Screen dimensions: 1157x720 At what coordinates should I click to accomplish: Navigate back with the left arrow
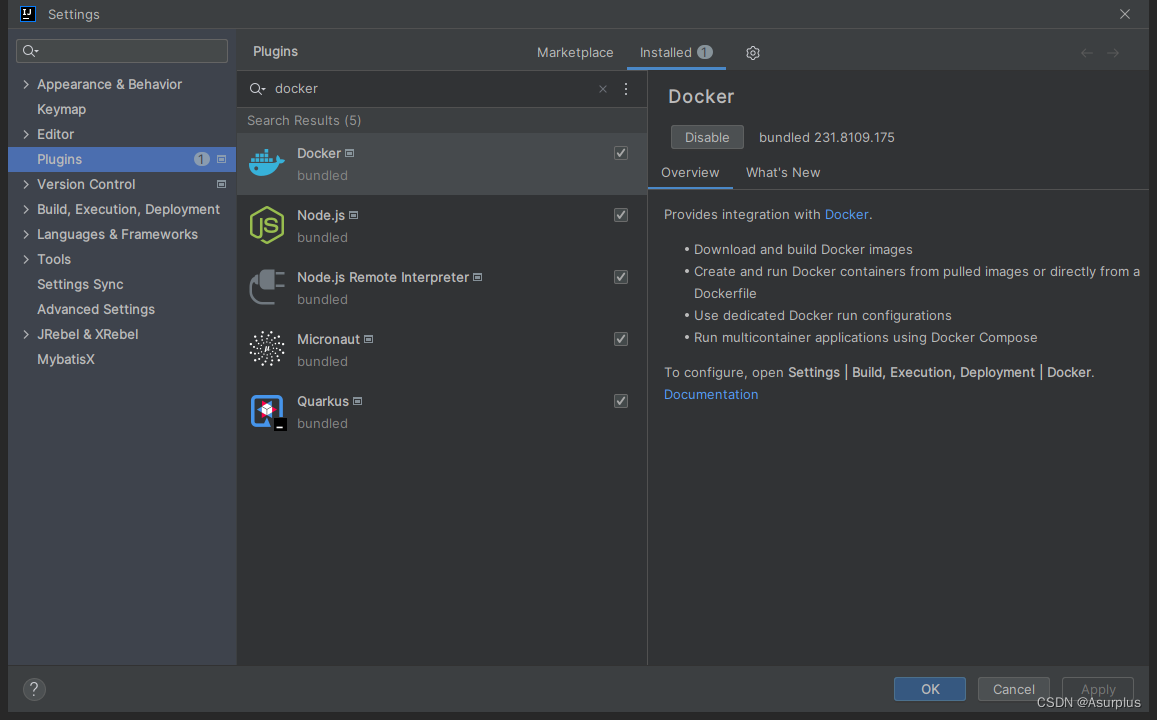tap(1087, 53)
